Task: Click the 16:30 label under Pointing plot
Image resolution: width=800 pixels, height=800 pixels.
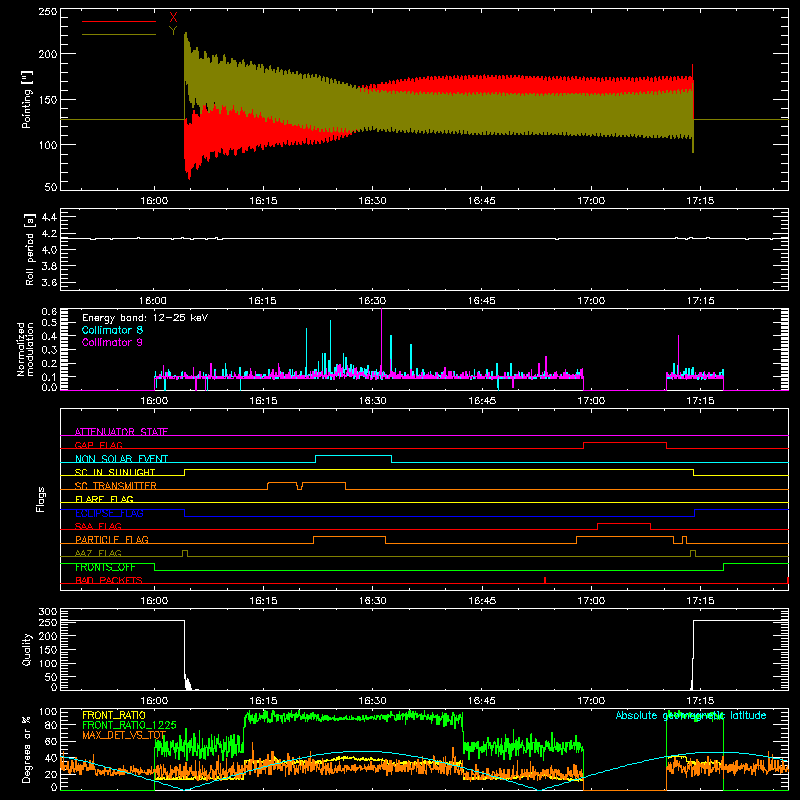Action: [372, 201]
